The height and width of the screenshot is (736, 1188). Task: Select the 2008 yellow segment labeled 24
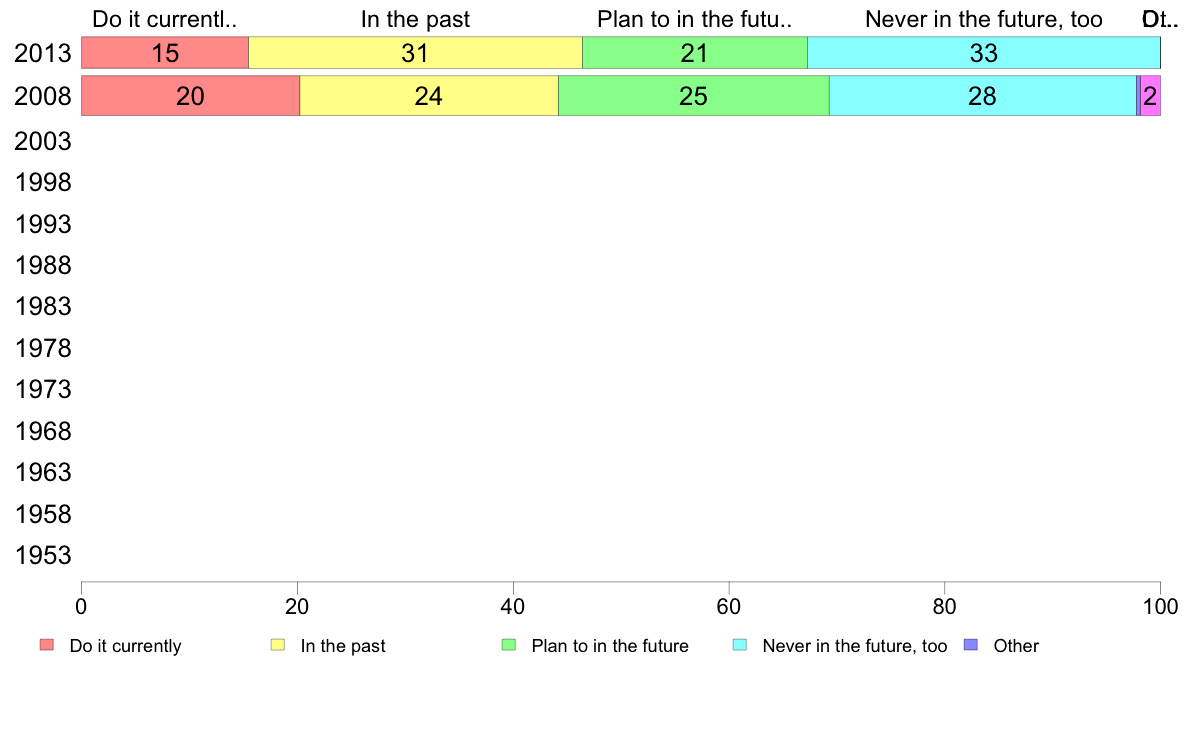coord(429,96)
